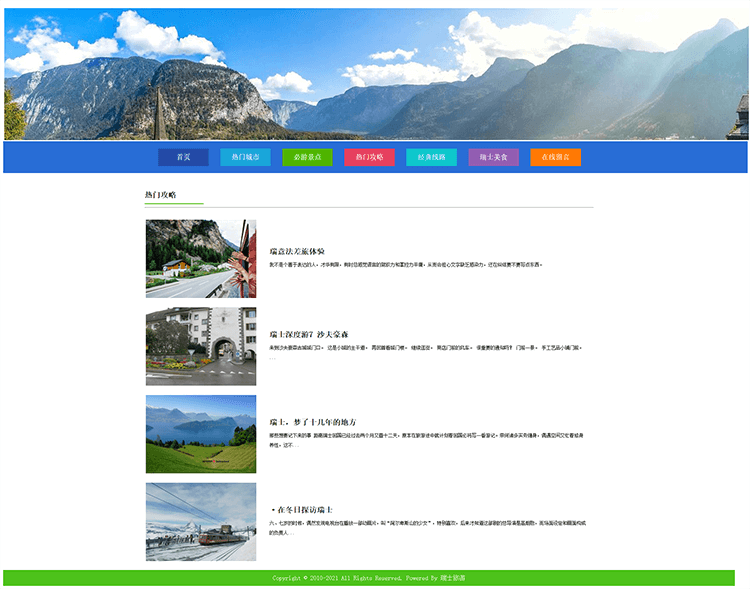Click the purple 瑞士美食 nav button
Image resolution: width=750 pixels, height=589 pixels.
pyautogui.click(x=493, y=157)
